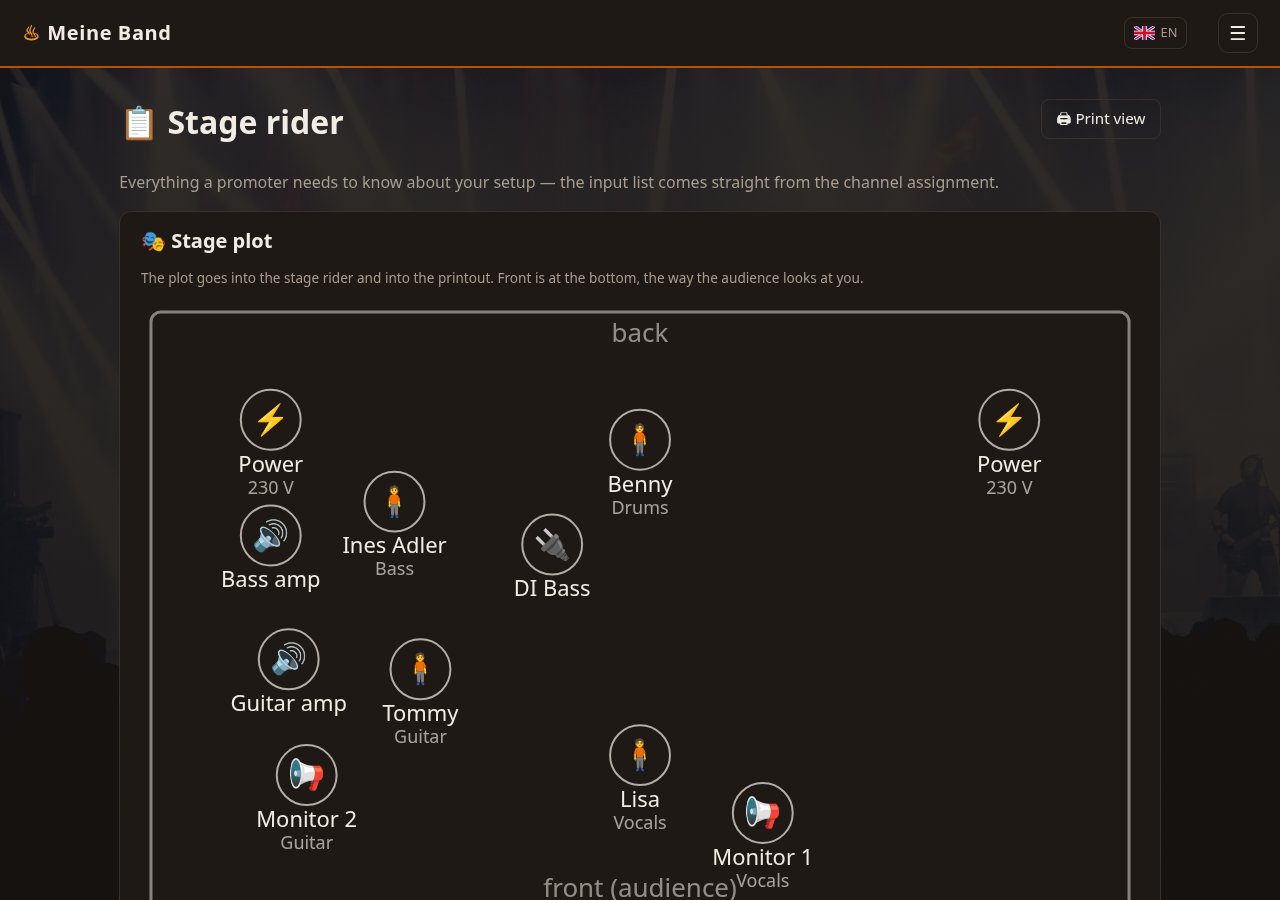
Task: Select Monitor 1 Vocals megaphone icon
Action: click(x=763, y=813)
